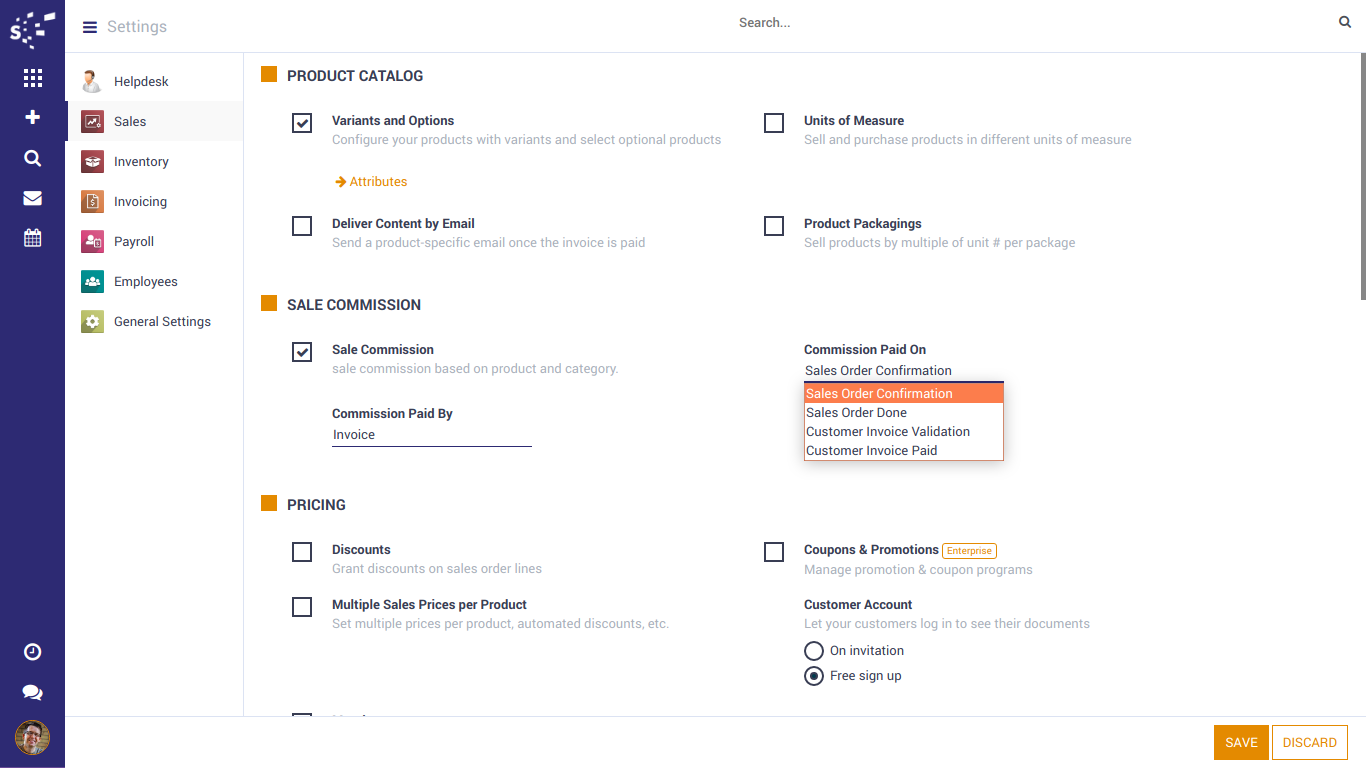This screenshot has height=768, width=1366.
Task: Open the Inventory settings section
Action: [141, 162]
